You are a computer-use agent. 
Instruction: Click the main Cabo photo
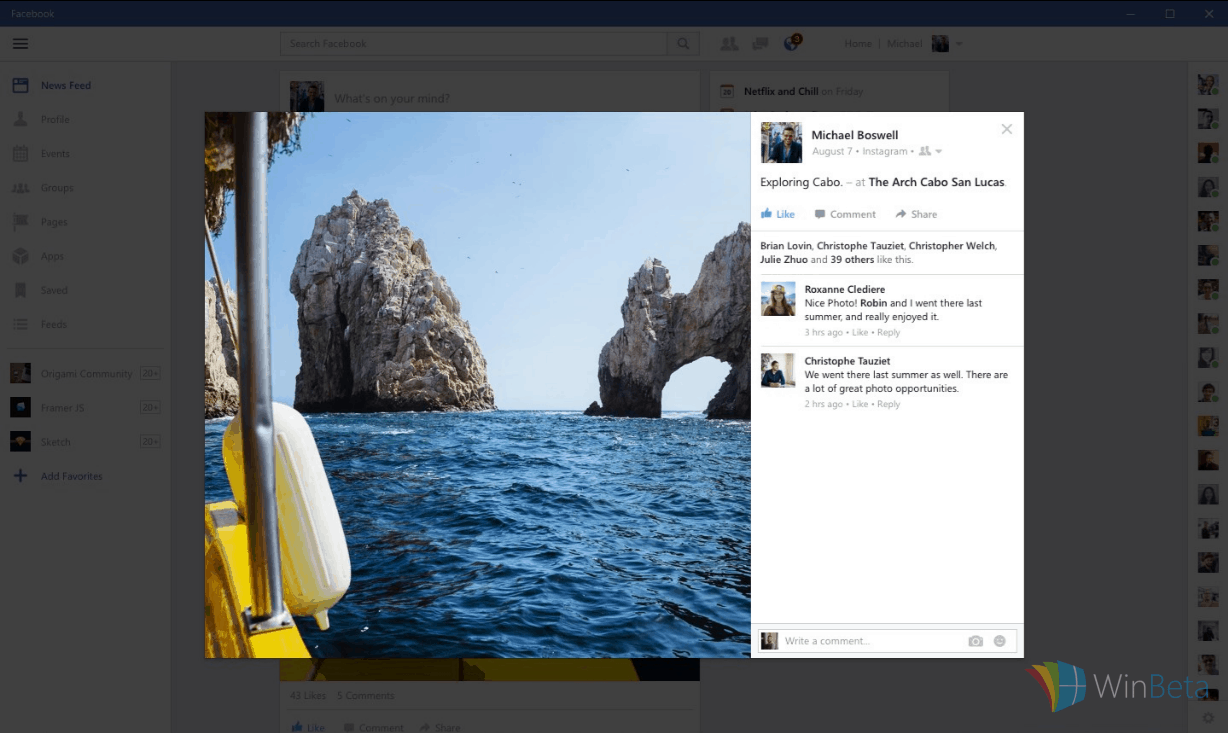click(478, 385)
